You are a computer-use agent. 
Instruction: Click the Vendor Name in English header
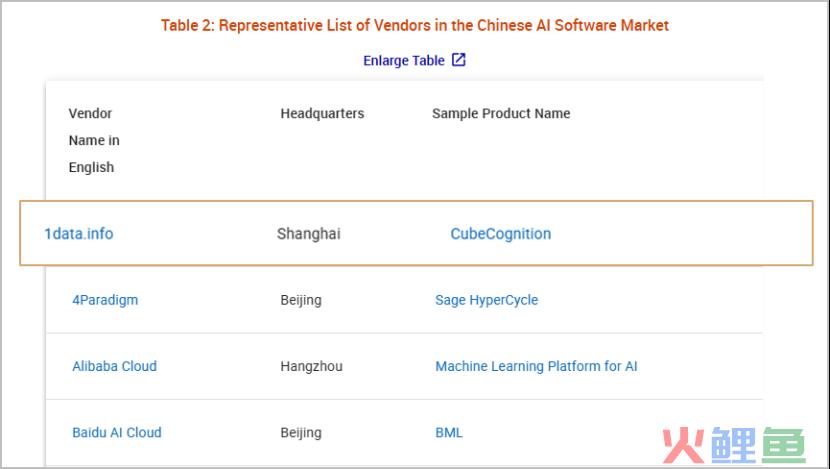click(x=94, y=140)
